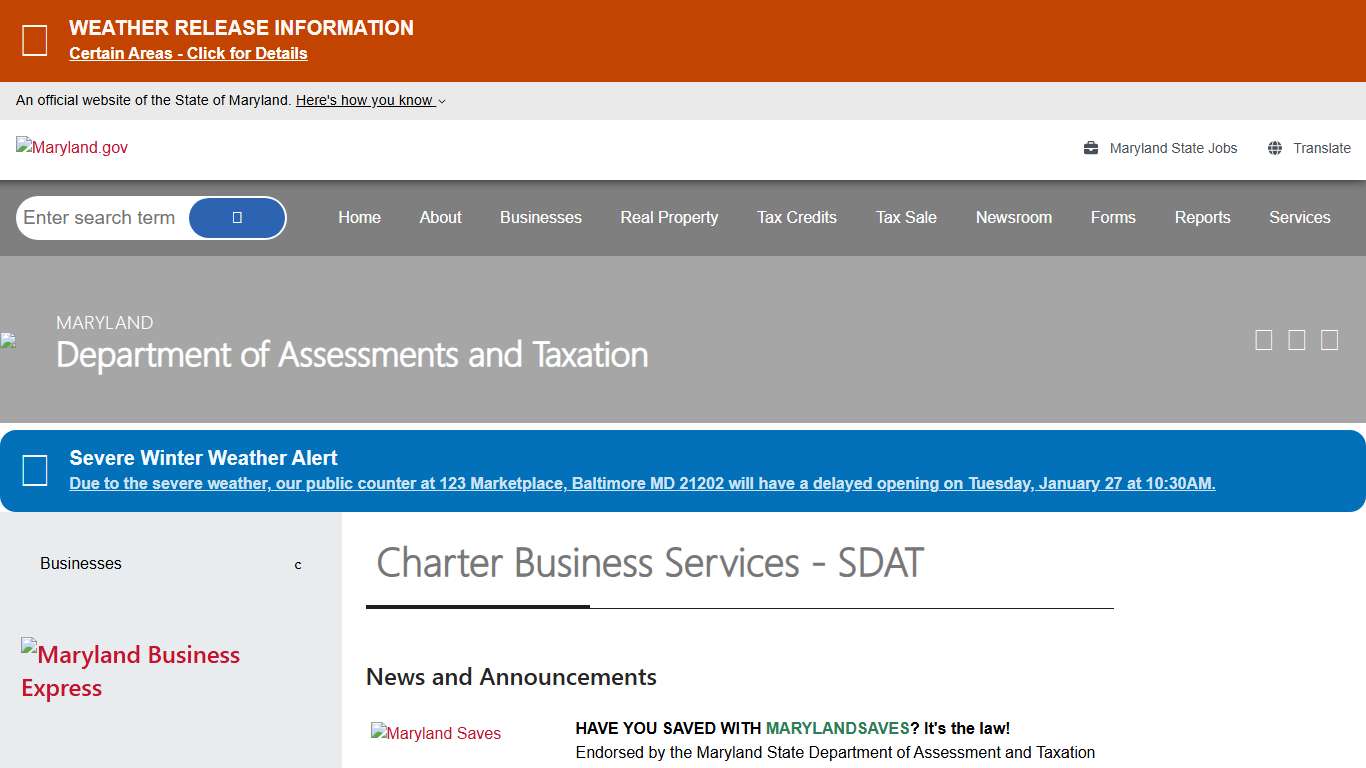This screenshot has width=1366, height=768.
Task: Open the Services navigation menu
Action: click(1300, 217)
